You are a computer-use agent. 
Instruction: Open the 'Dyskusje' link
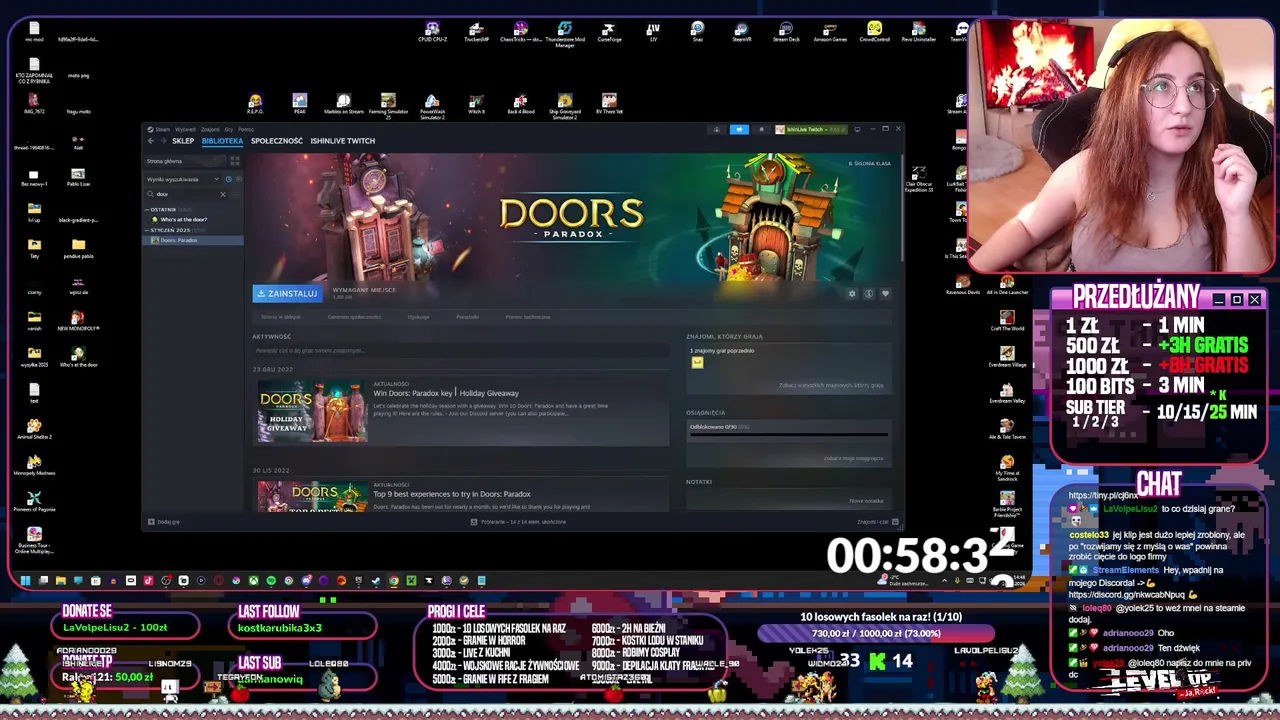[418, 317]
